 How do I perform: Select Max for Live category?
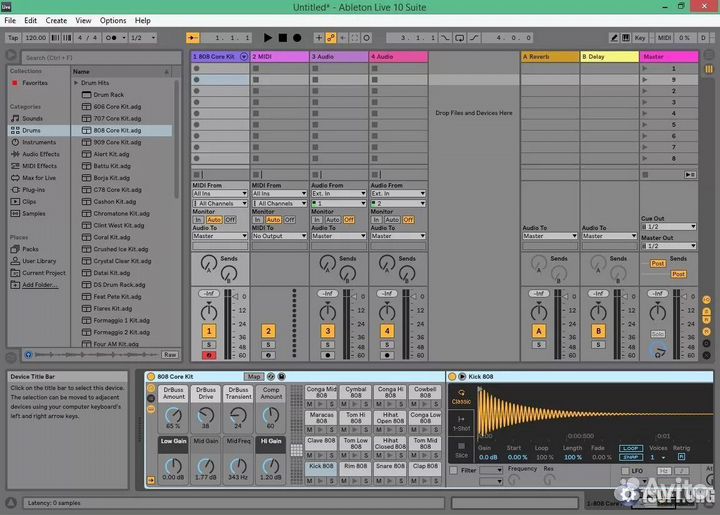point(39,178)
